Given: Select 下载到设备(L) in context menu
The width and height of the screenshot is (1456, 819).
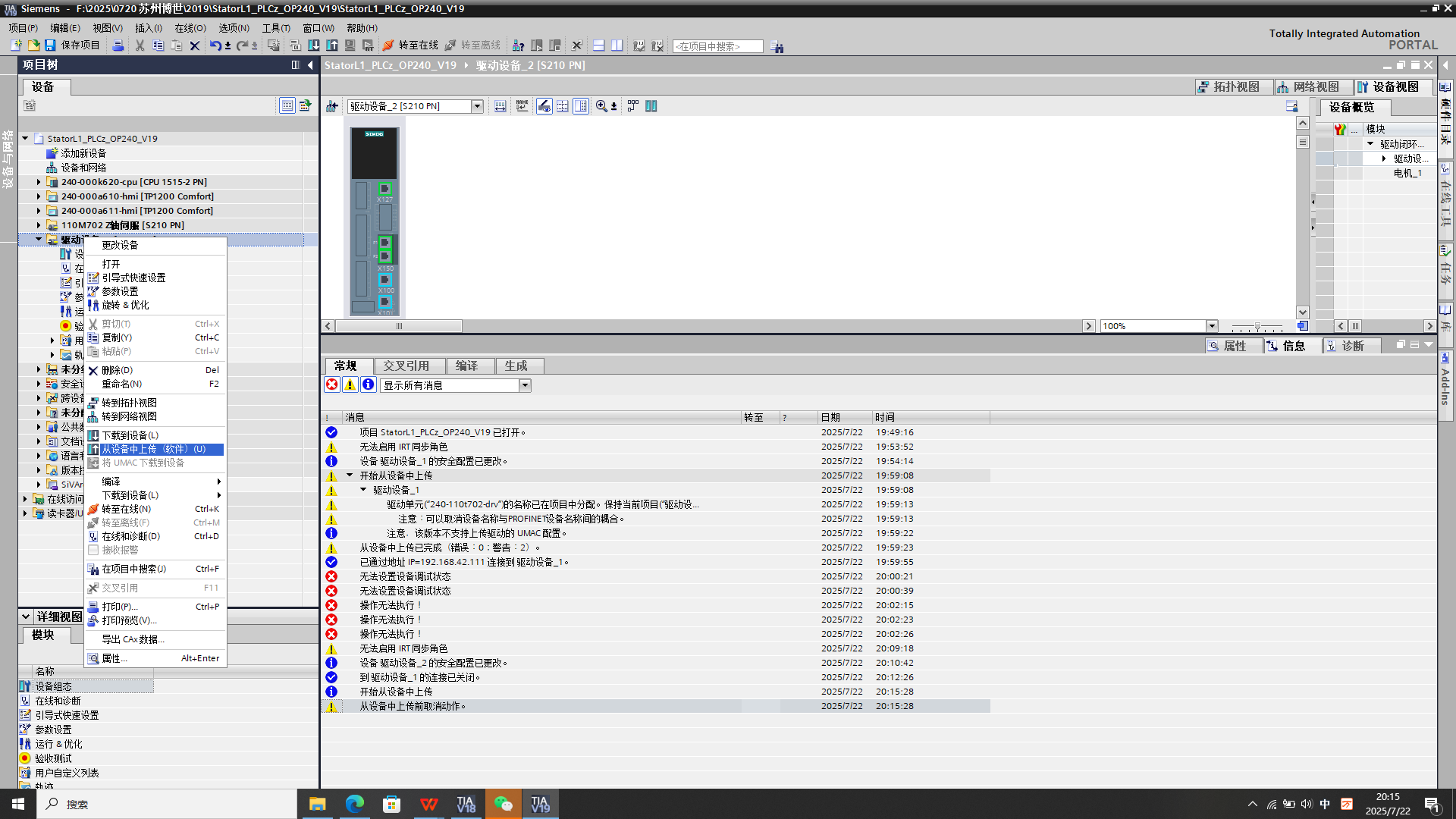Looking at the screenshot, I should 154,435.
